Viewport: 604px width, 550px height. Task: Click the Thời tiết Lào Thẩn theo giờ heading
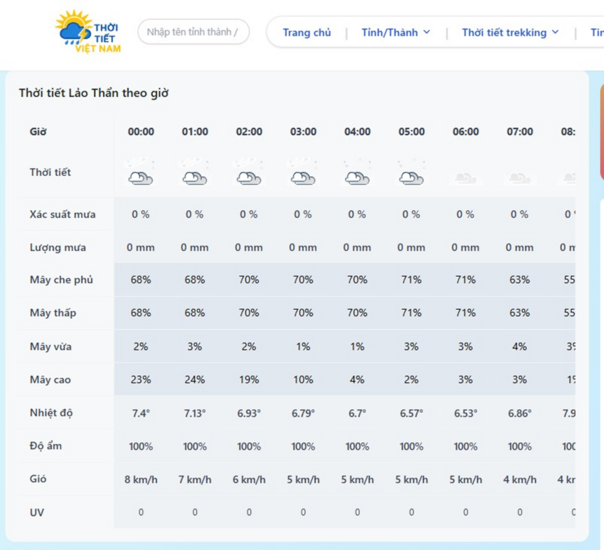click(x=93, y=93)
